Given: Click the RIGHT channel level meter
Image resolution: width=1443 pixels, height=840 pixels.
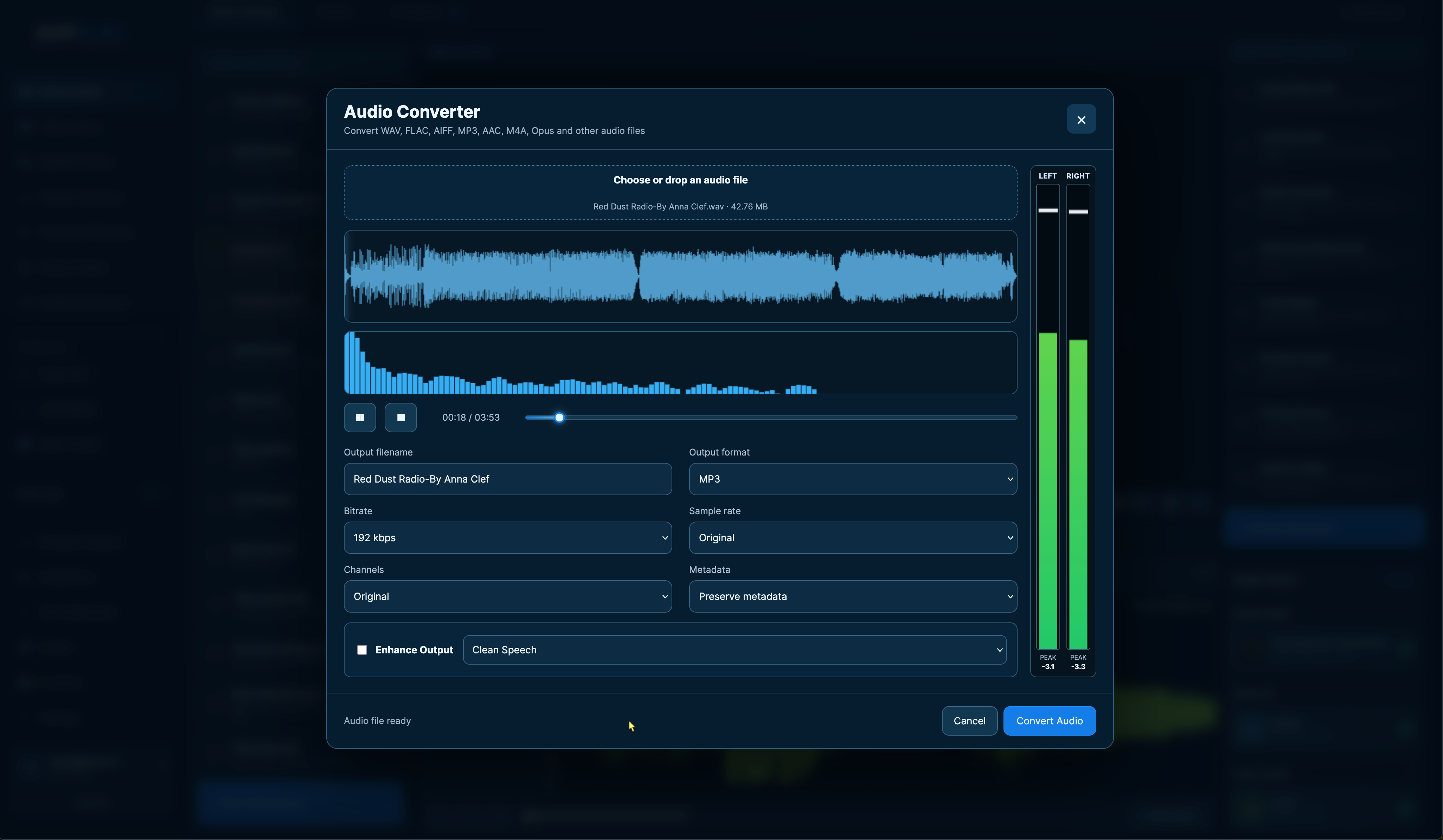Looking at the screenshot, I should pyautogui.click(x=1078, y=416).
